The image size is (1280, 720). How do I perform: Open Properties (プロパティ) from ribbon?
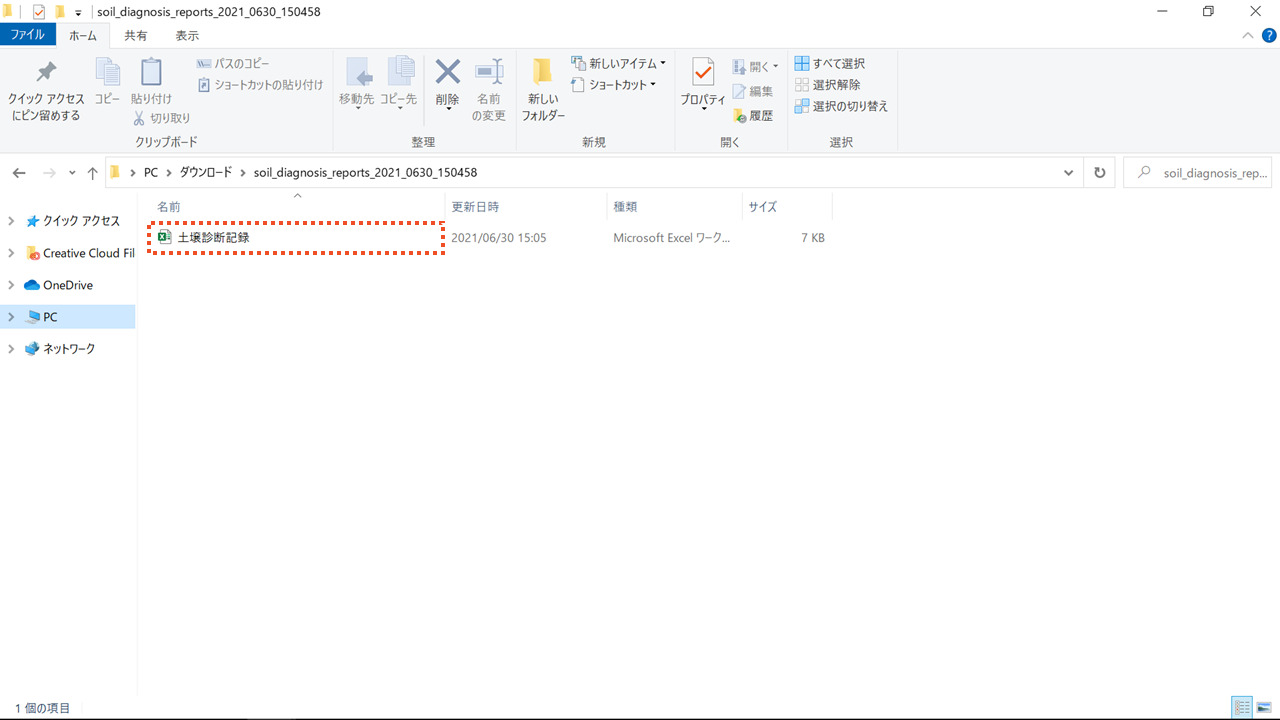point(703,83)
